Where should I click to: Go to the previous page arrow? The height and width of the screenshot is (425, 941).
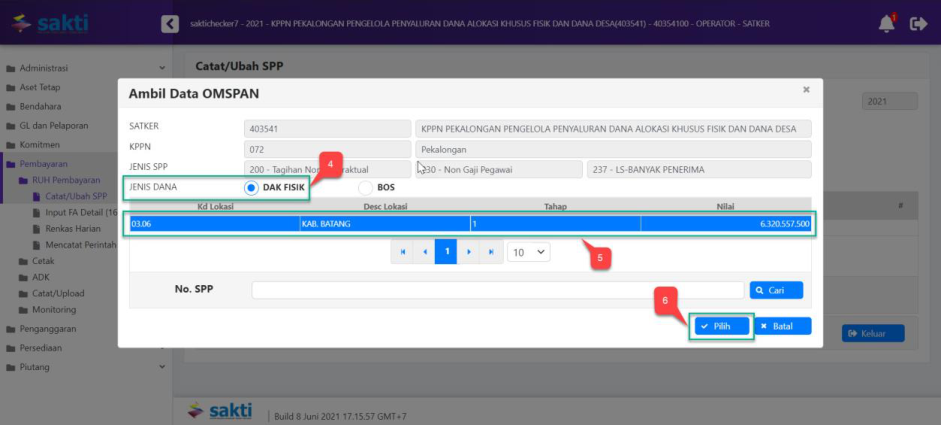425,252
